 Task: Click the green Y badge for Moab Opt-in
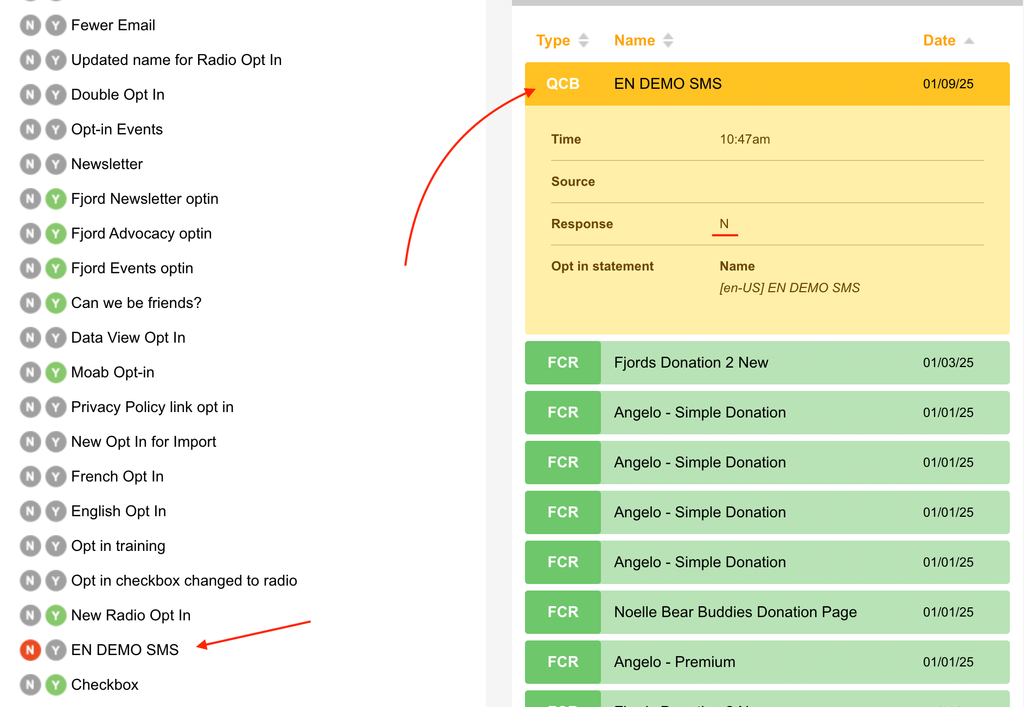coord(56,373)
